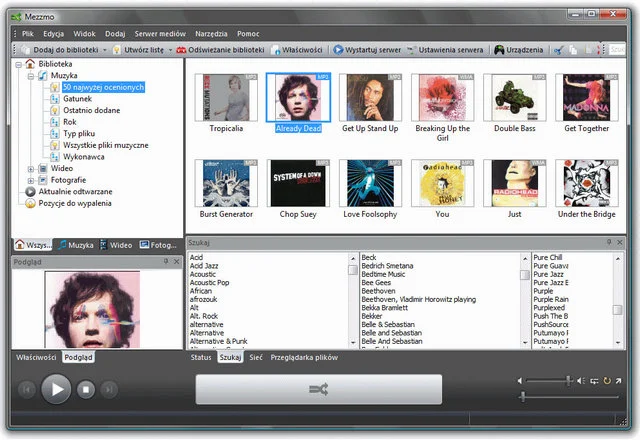Open Dodaj do biblioteki dropdown

point(58,49)
